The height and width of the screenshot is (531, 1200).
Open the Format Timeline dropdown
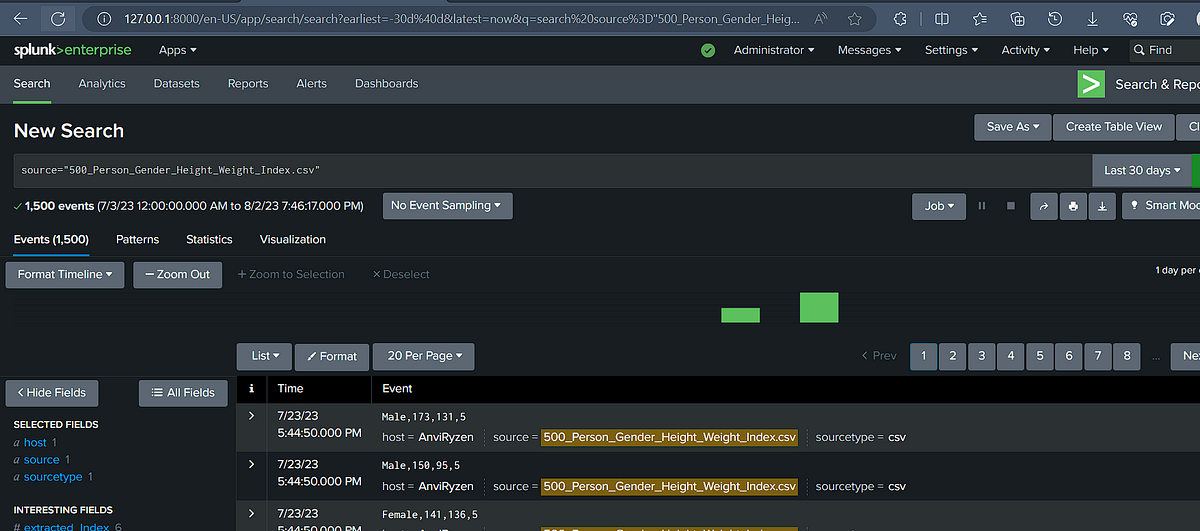65,274
